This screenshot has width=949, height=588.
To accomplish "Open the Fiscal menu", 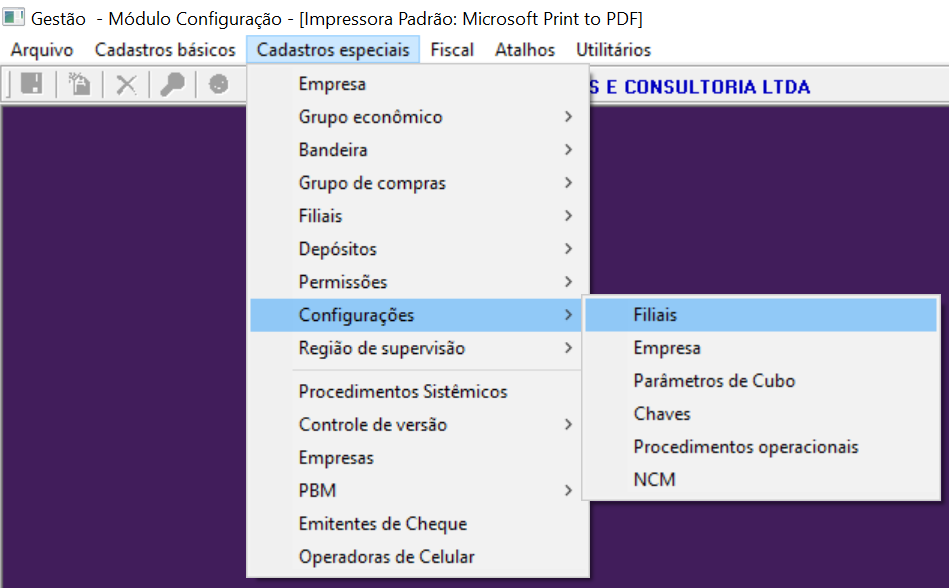I will [452, 50].
